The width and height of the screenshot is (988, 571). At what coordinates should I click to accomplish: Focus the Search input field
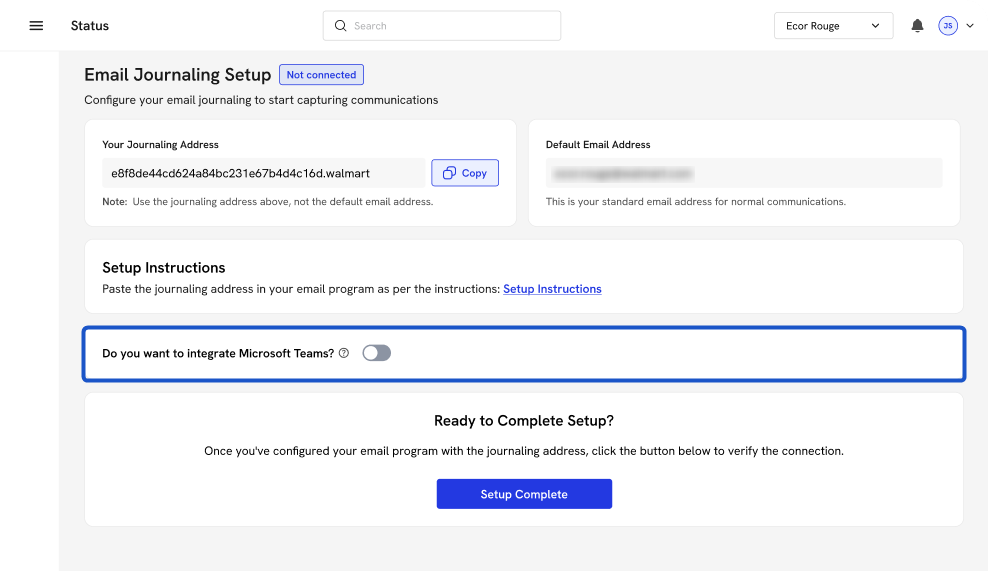click(450, 26)
